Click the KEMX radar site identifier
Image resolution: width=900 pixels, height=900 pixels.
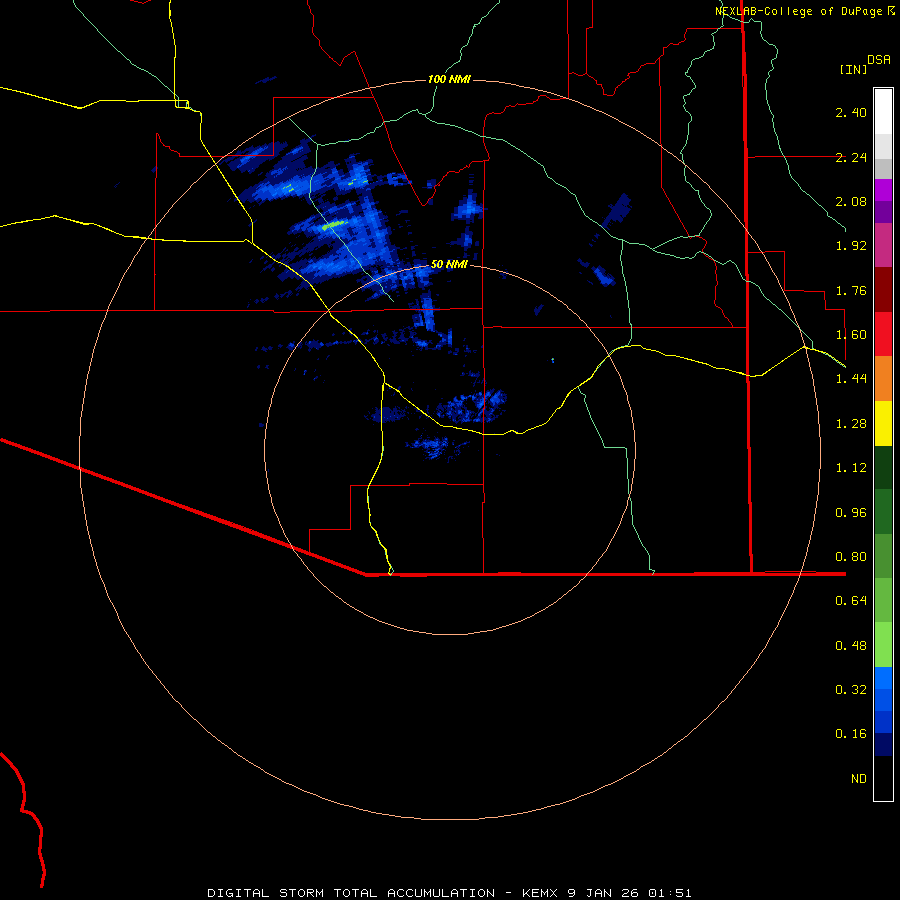pyautogui.click(x=540, y=893)
